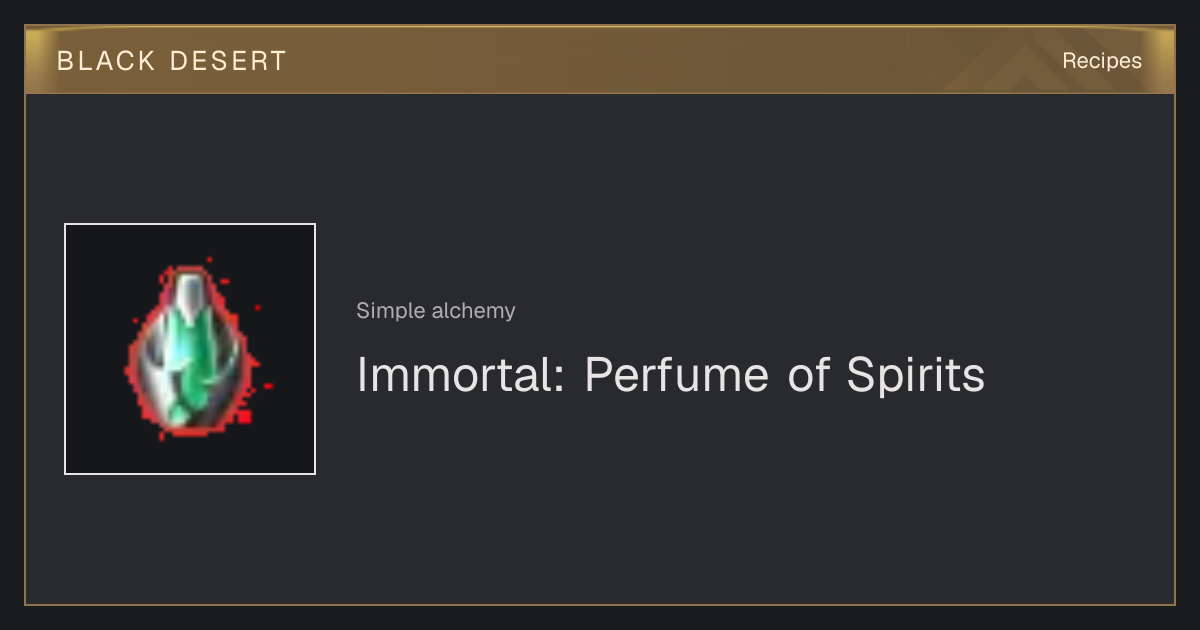Click the BLACK DESERT logo text
Viewport: 1200px width, 630px height.
point(172,61)
